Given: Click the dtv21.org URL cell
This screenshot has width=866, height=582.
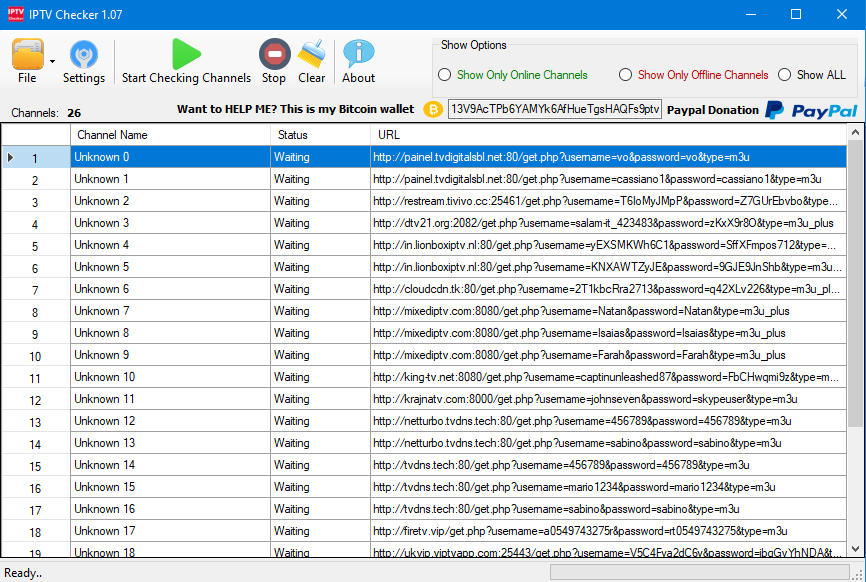Looking at the screenshot, I should pos(608,223).
